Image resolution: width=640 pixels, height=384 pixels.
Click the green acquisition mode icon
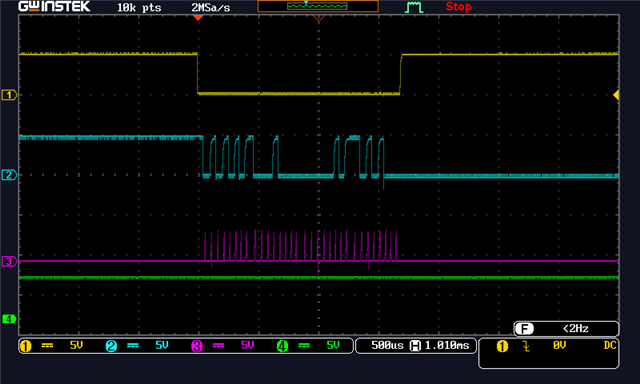413,7
